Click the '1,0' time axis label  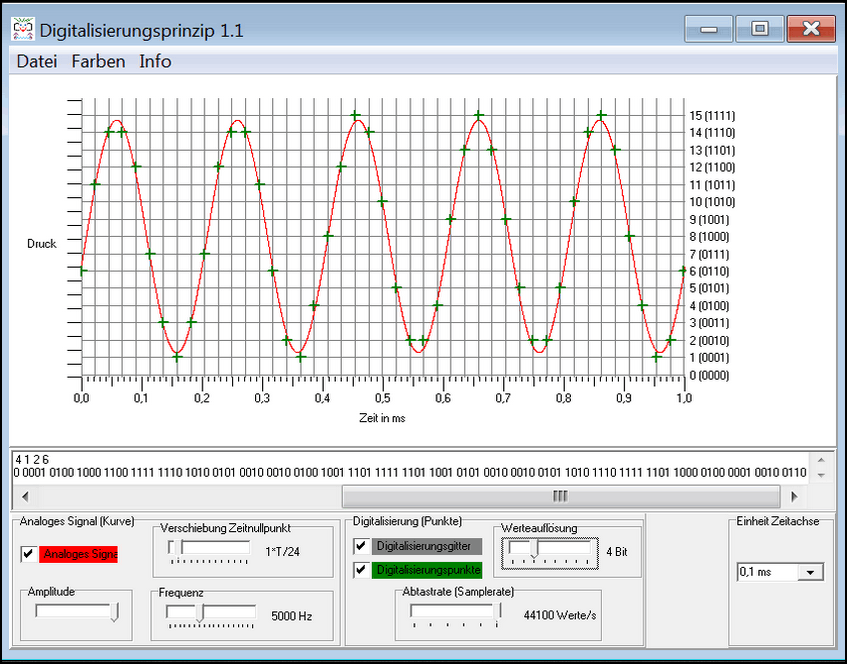tap(684, 398)
